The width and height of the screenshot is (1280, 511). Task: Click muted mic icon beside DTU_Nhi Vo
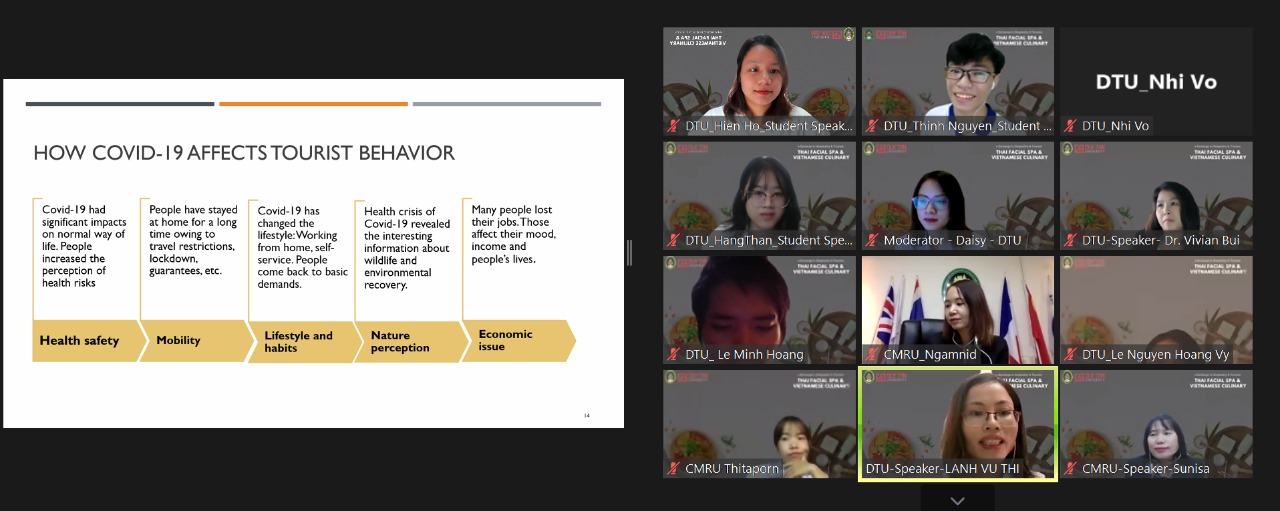[x=1071, y=126]
